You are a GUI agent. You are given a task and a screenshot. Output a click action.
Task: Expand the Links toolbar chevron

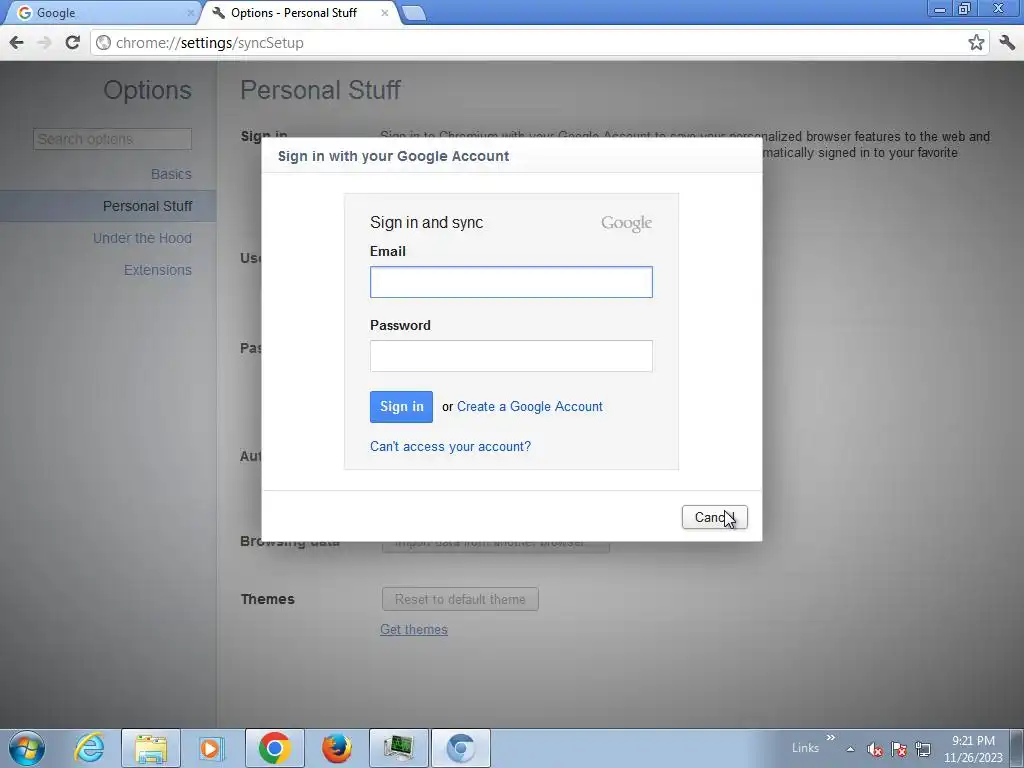tap(831, 738)
